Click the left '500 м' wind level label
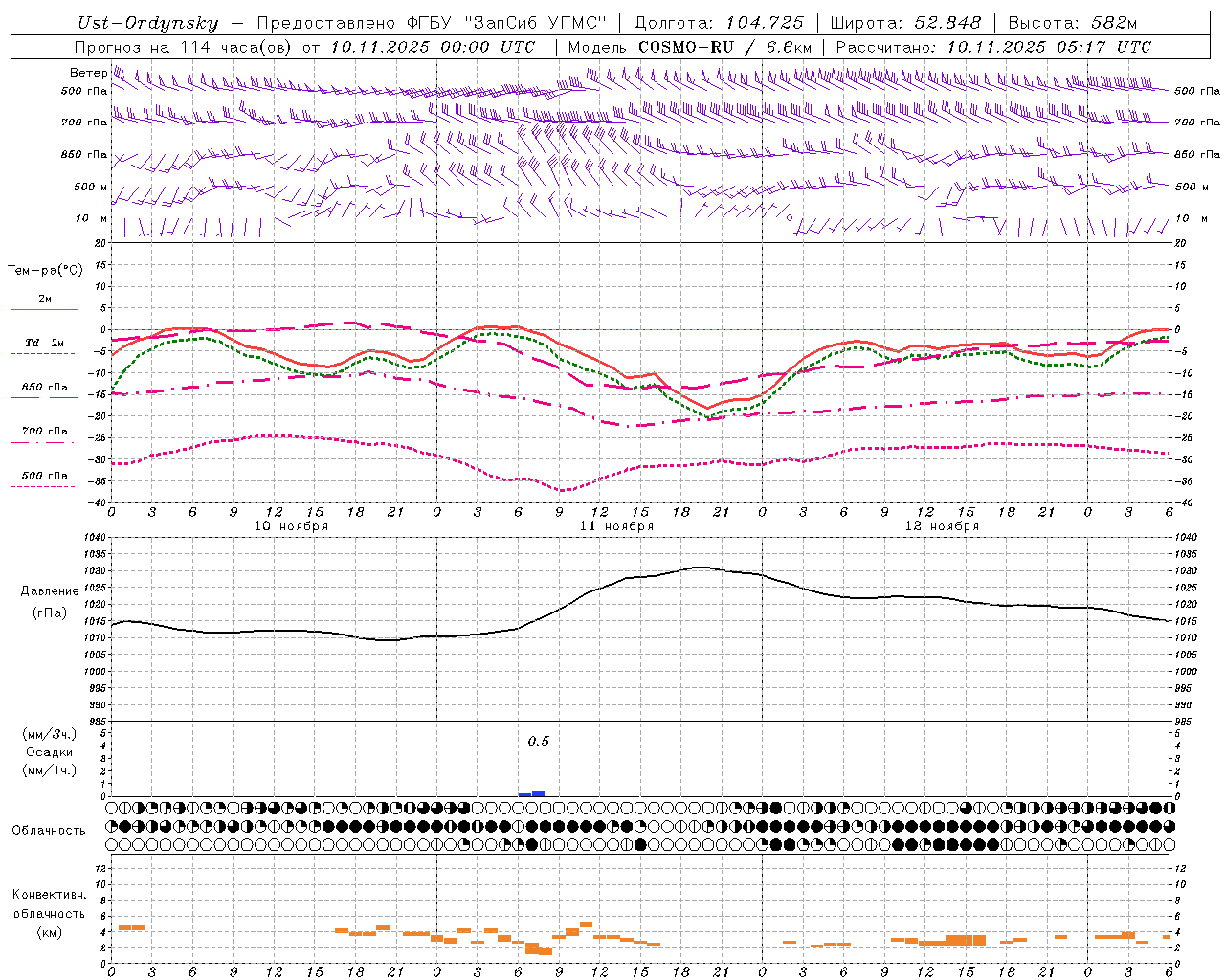1225x980 pixels. point(92,187)
